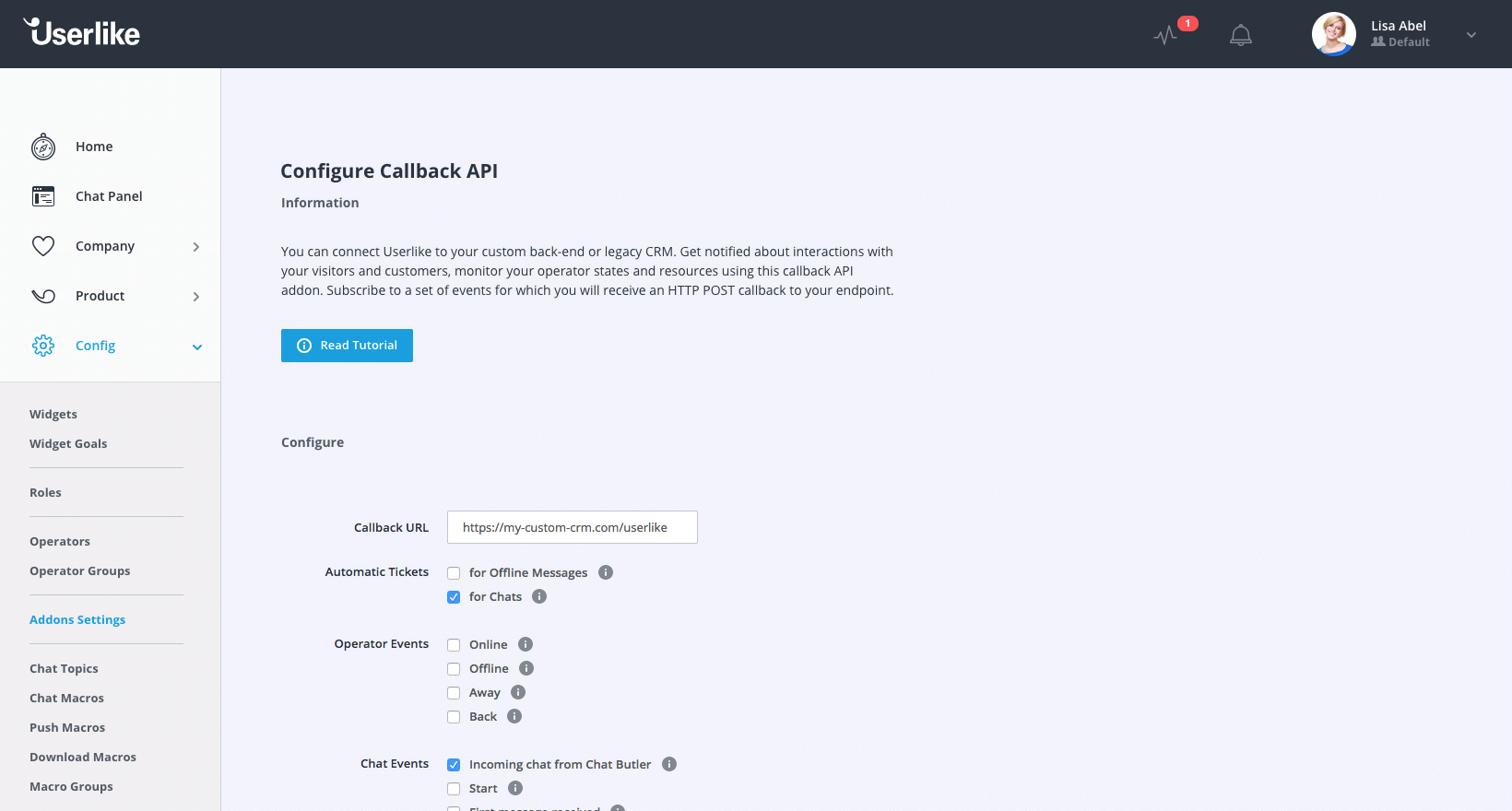The width and height of the screenshot is (1512, 811).
Task: Enable the Start chat event checkbox
Action: click(x=454, y=789)
